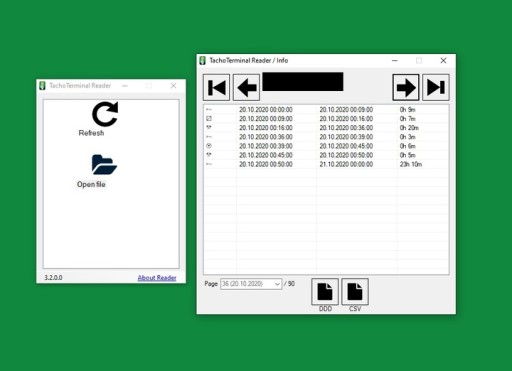Jump to last page arrow button
Image resolution: width=512 pixels, height=371 pixels.
tap(436, 87)
